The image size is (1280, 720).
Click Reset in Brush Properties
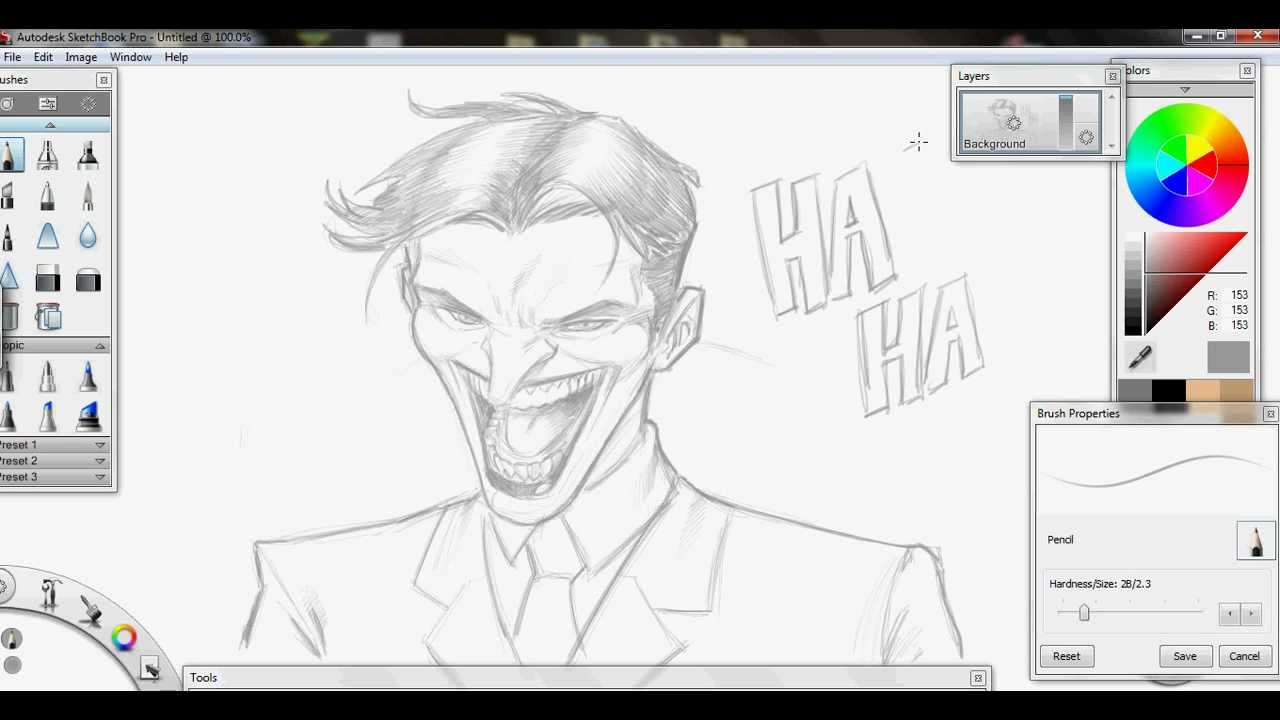click(1066, 656)
